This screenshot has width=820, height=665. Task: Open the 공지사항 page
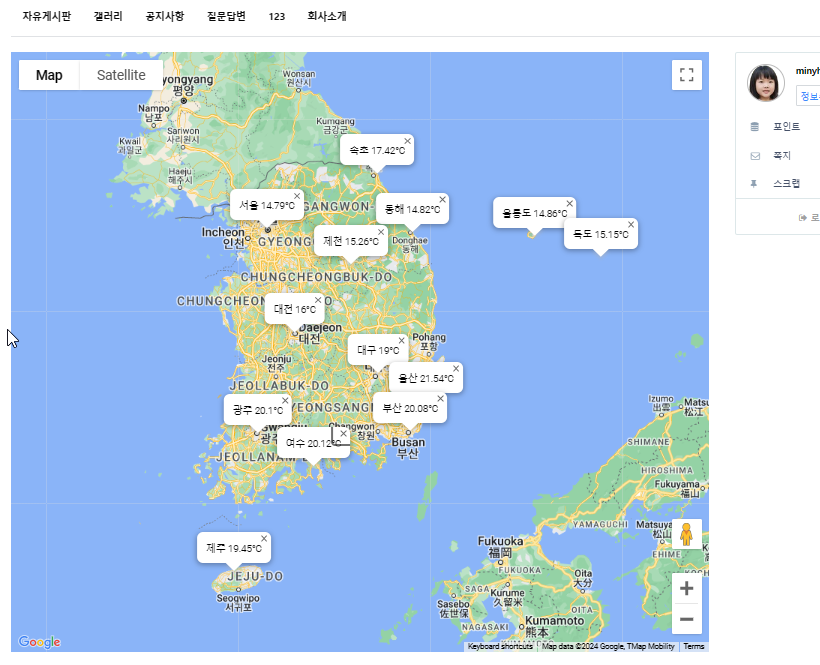pos(164,16)
